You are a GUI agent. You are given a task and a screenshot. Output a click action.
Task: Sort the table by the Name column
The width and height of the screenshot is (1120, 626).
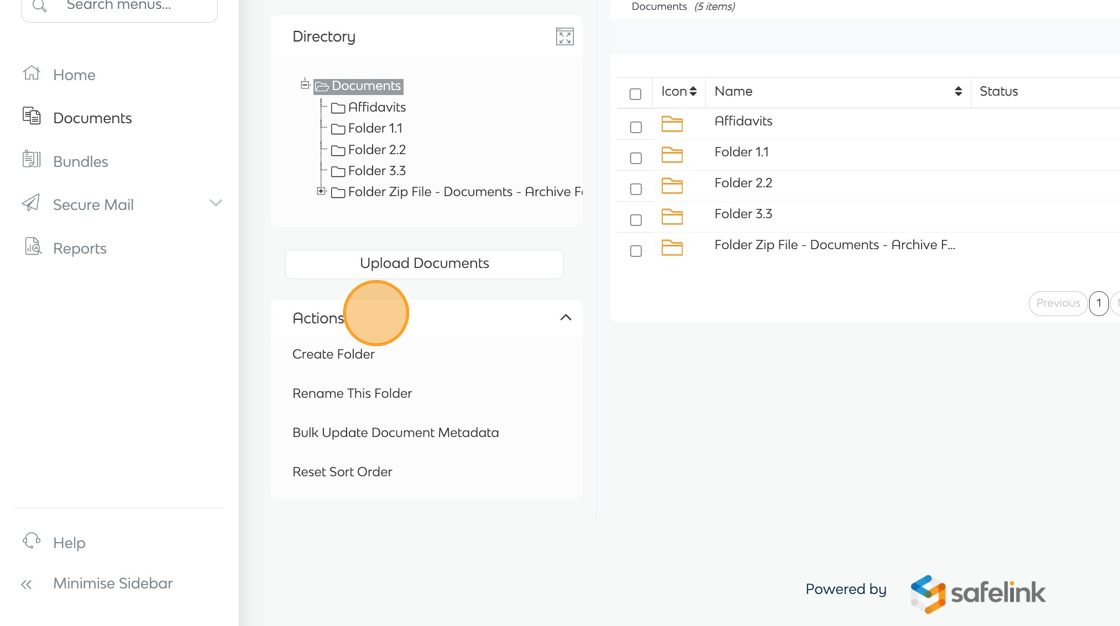pyautogui.click(x=957, y=92)
